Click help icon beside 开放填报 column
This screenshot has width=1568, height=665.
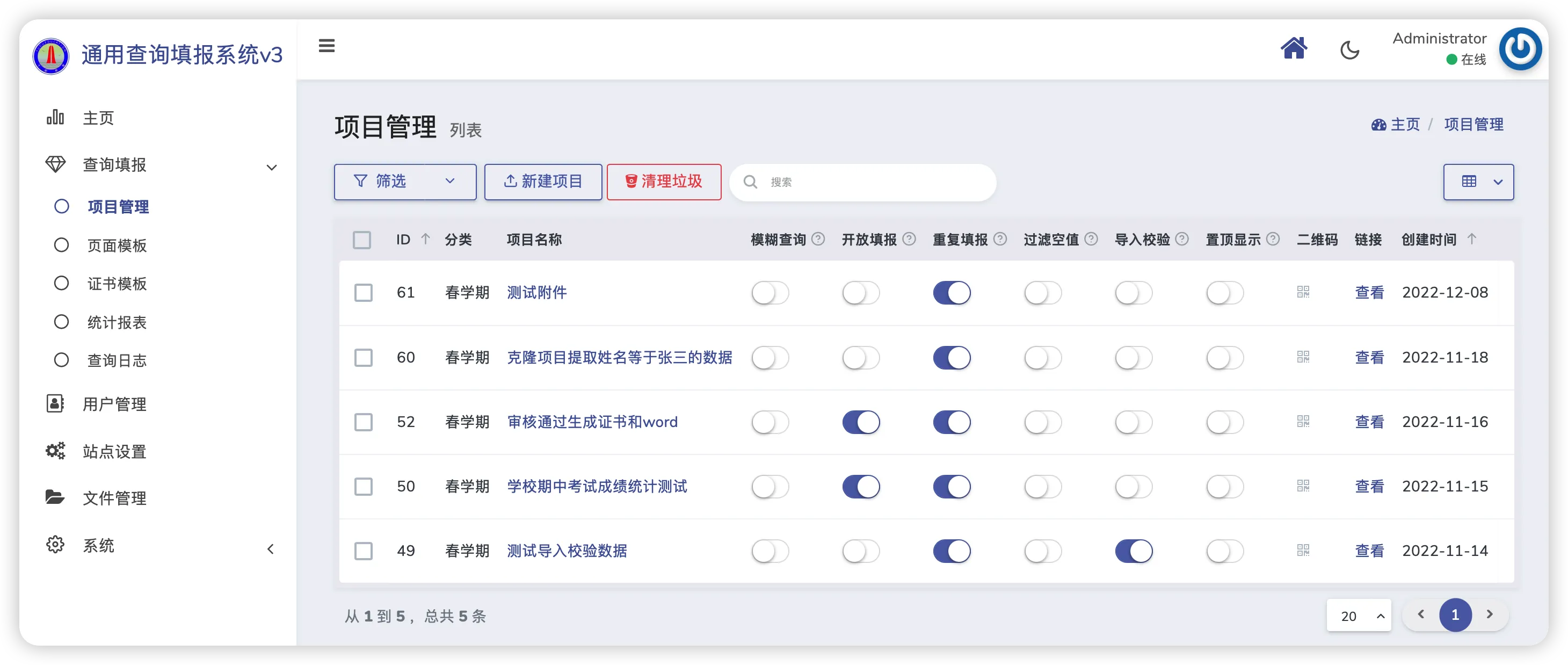[x=909, y=238]
